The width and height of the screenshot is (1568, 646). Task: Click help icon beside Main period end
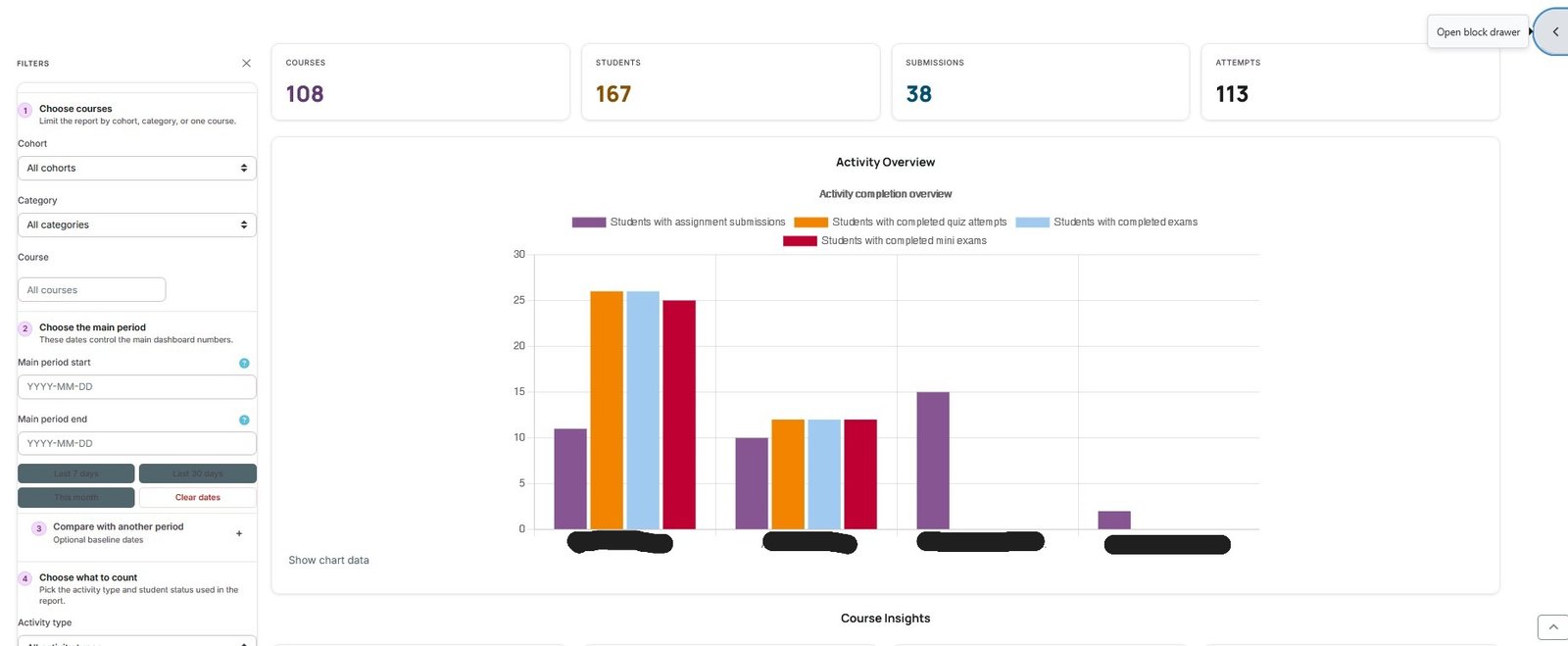pyautogui.click(x=244, y=420)
